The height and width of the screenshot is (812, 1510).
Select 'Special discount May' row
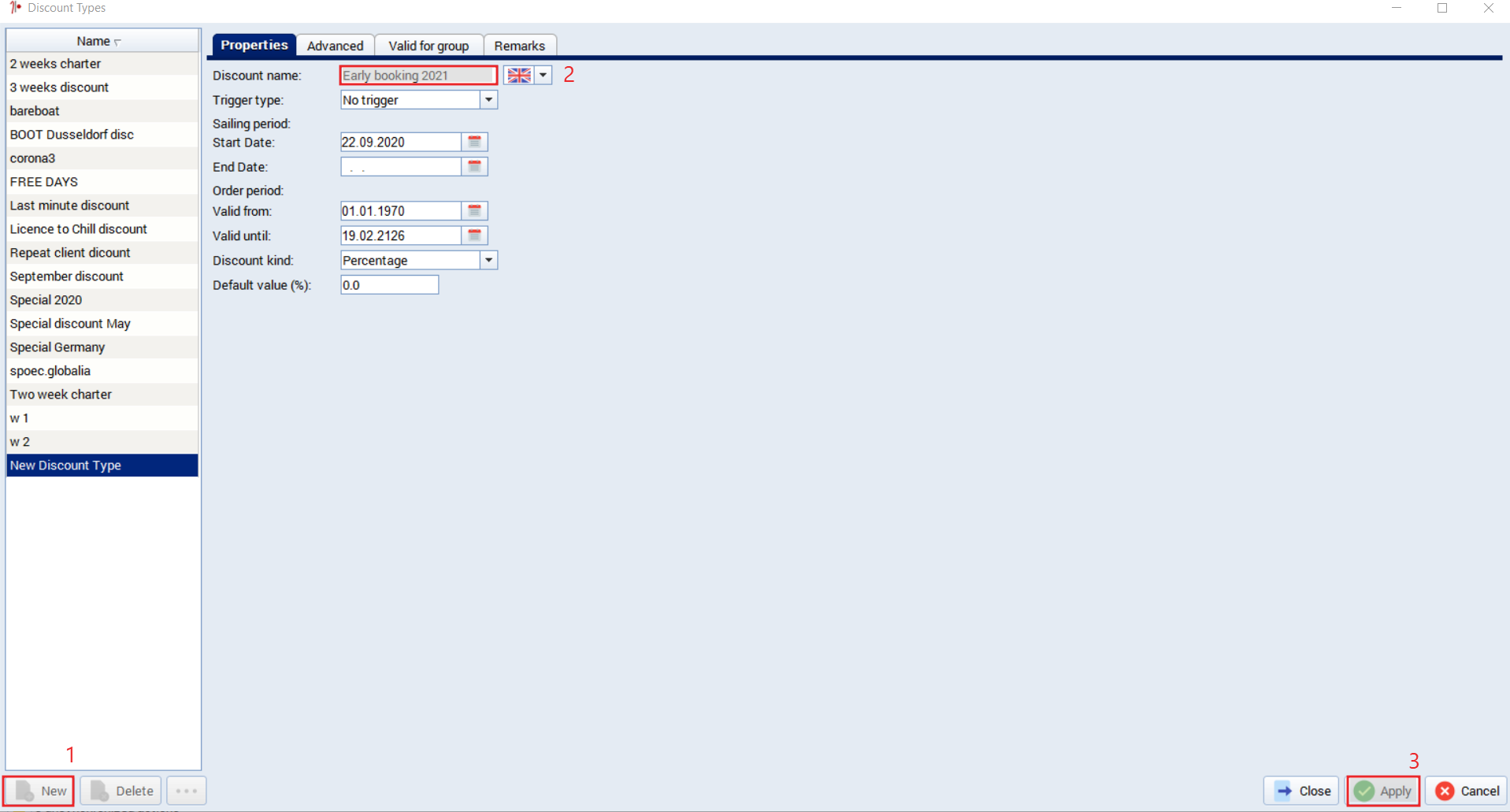point(102,324)
